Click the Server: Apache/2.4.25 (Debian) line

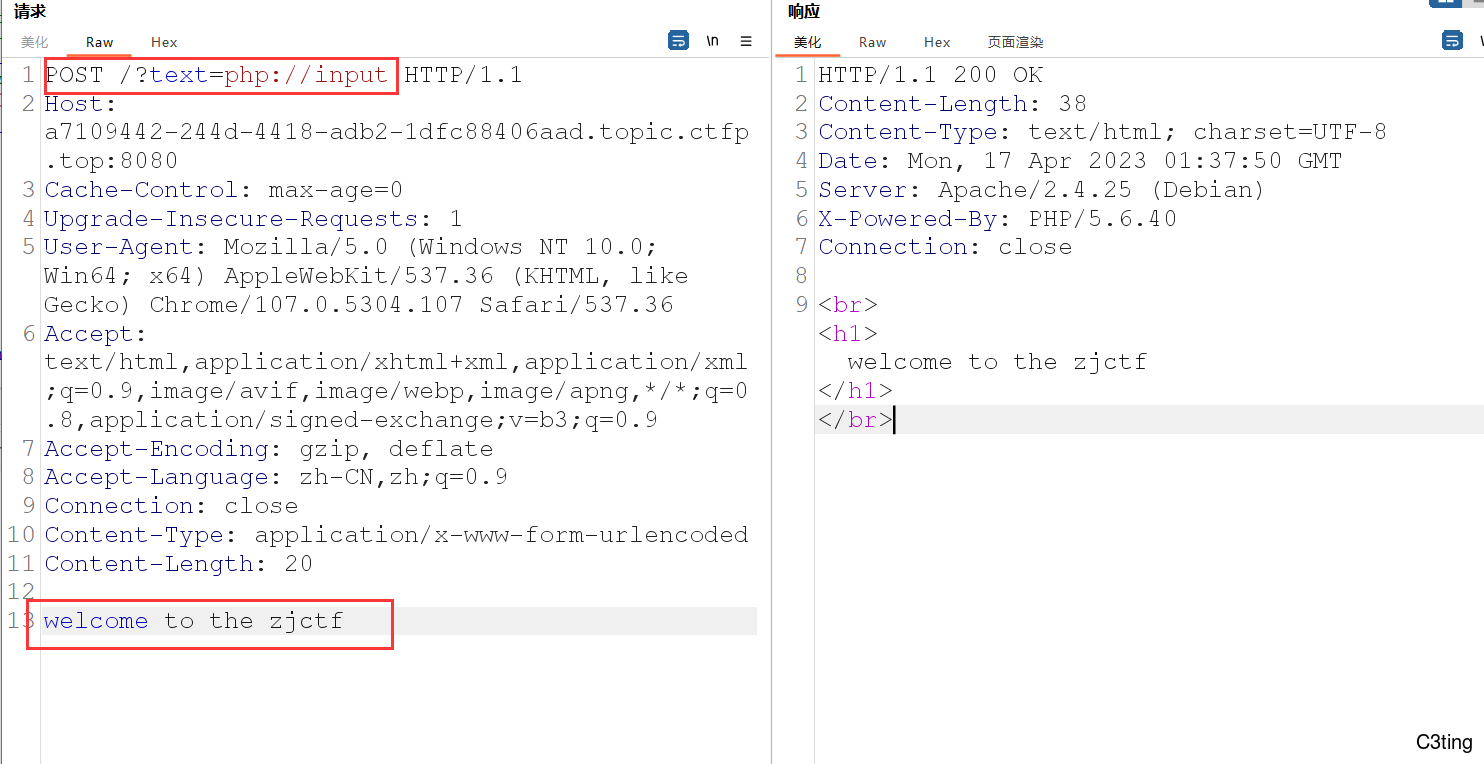(1042, 190)
